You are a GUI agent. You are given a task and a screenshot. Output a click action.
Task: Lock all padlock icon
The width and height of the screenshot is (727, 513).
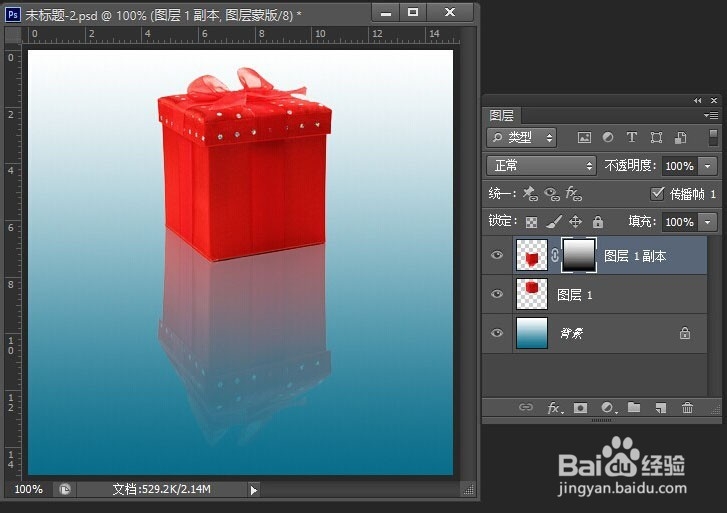coord(598,222)
